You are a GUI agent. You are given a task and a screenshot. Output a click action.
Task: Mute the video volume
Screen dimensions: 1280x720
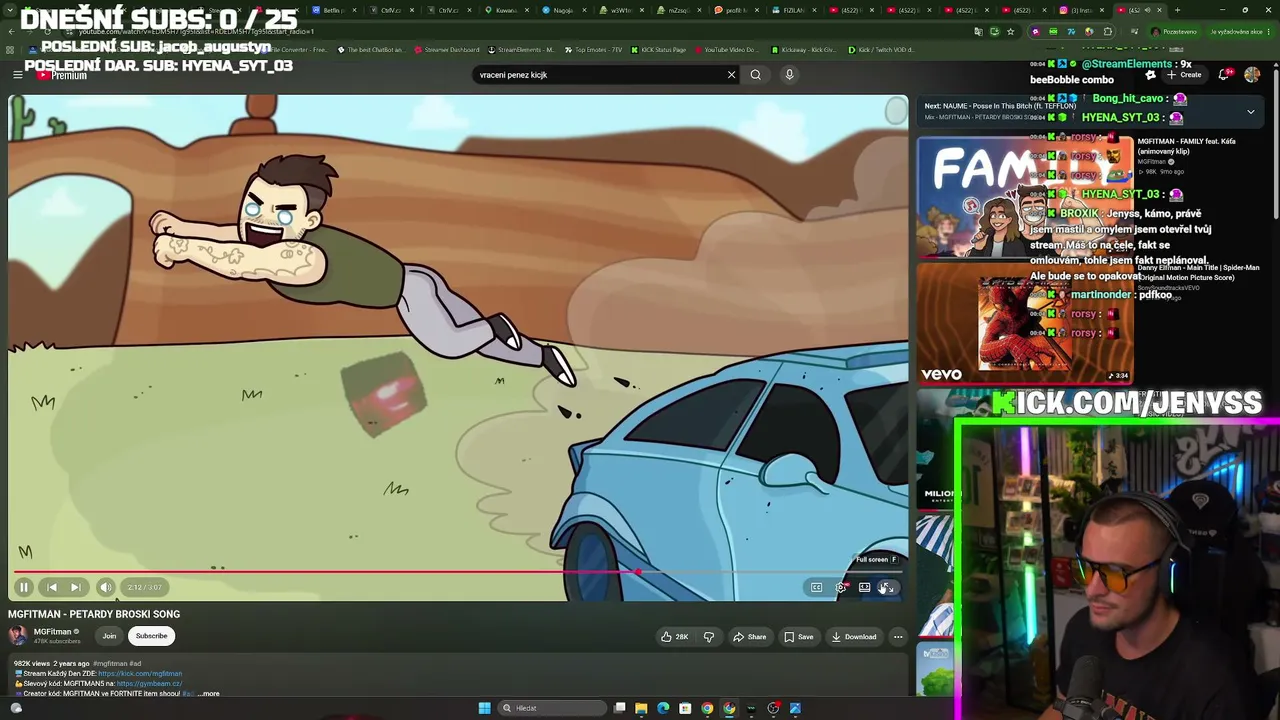(106, 587)
